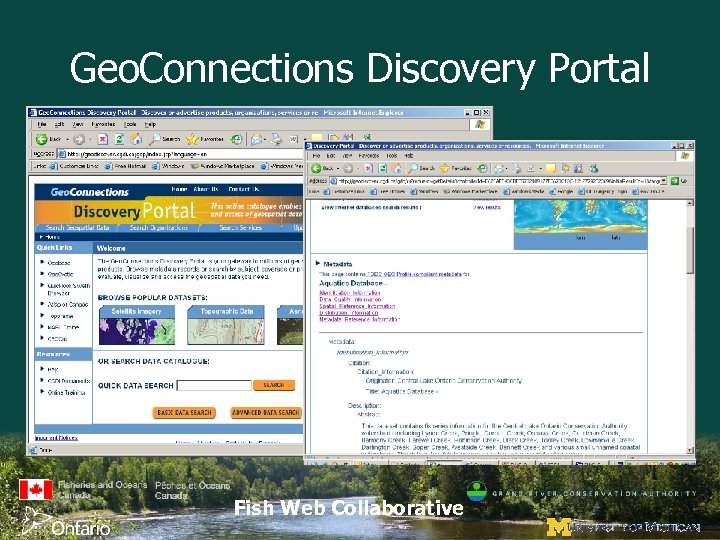Click Refresh icon in left GeoConnections window
The height and width of the screenshot is (540, 720).
[x=119, y=139]
